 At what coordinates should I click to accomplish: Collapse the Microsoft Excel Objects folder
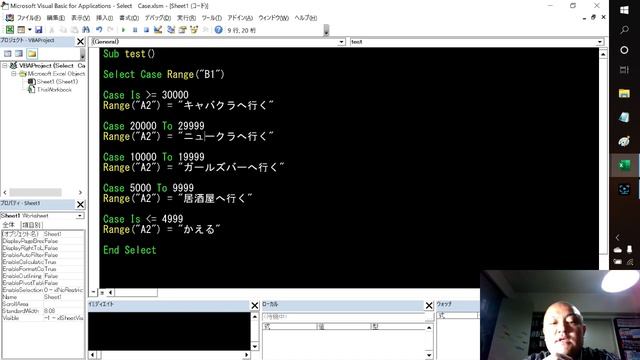point(13,73)
